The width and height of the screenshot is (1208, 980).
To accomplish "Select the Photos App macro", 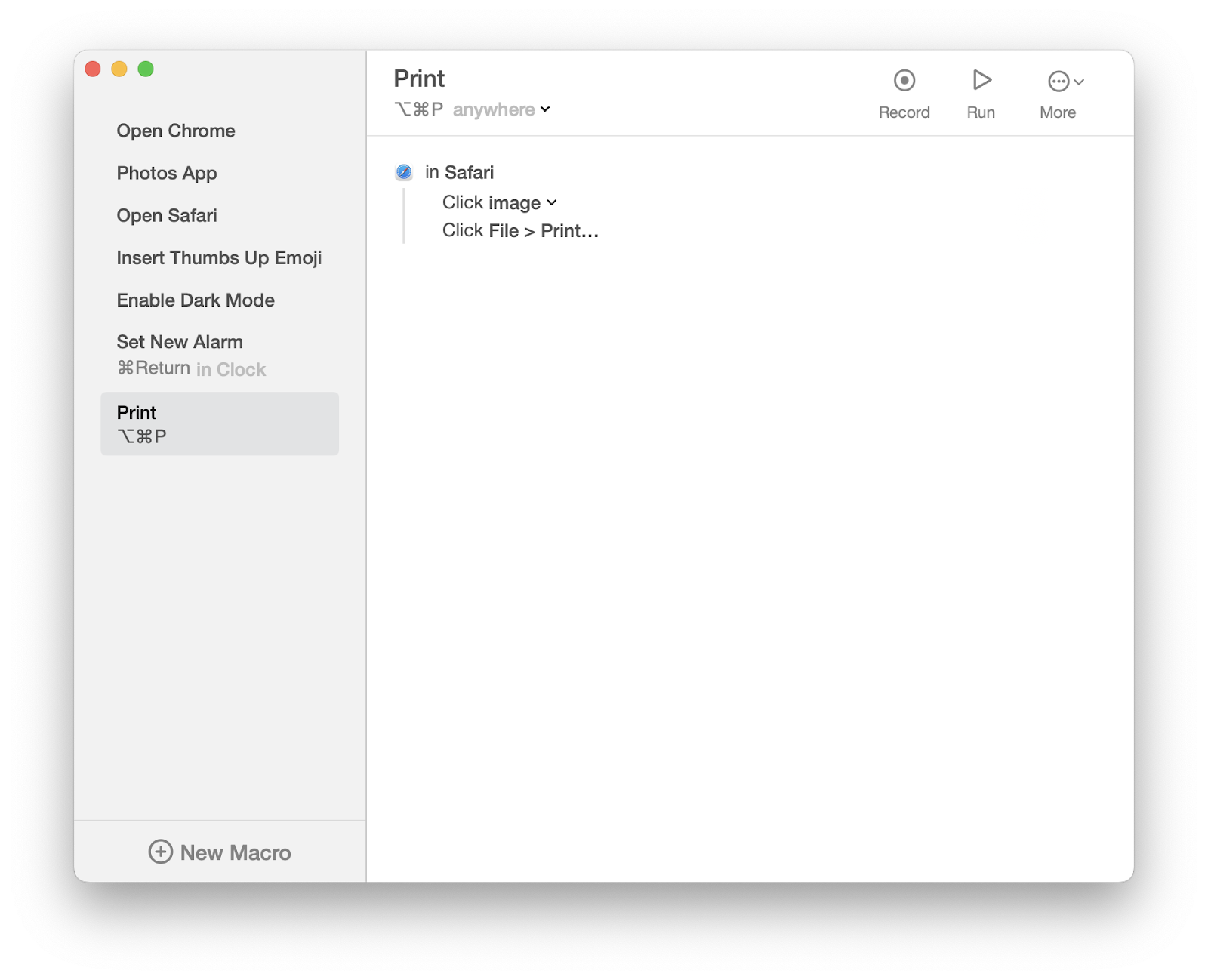I will click(x=167, y=173).
